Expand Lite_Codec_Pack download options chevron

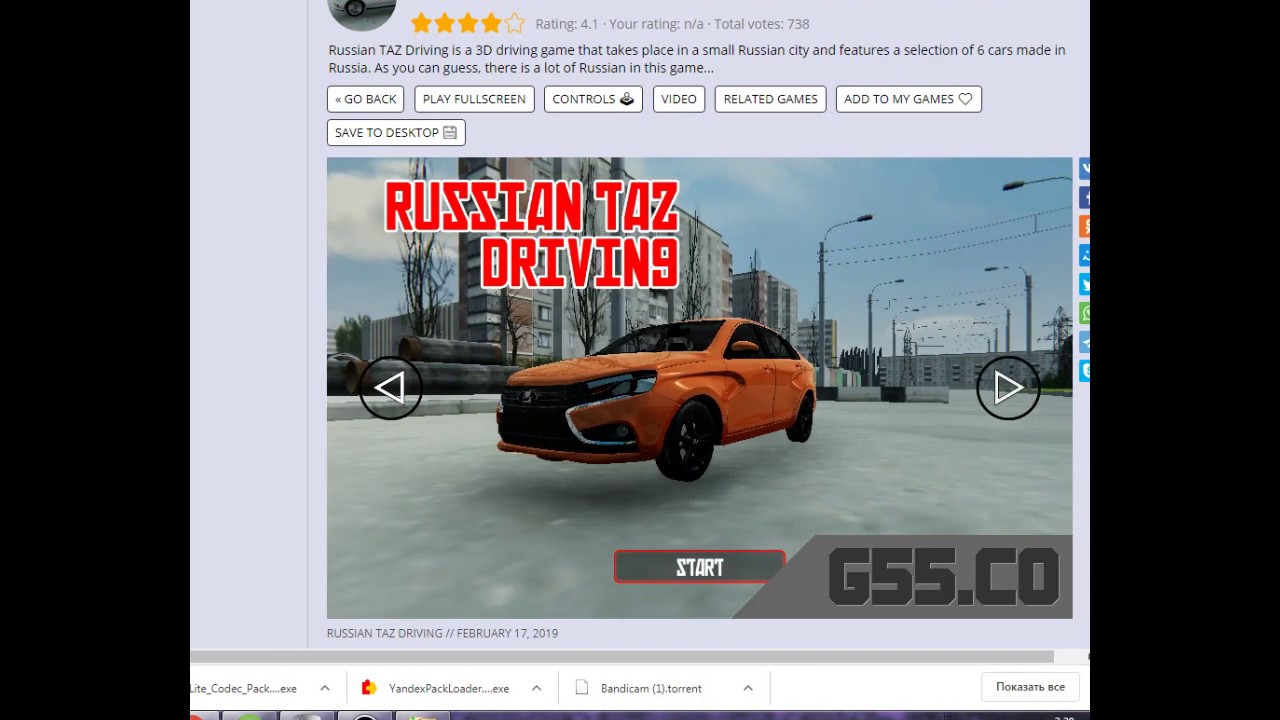(x=325, y=688)
